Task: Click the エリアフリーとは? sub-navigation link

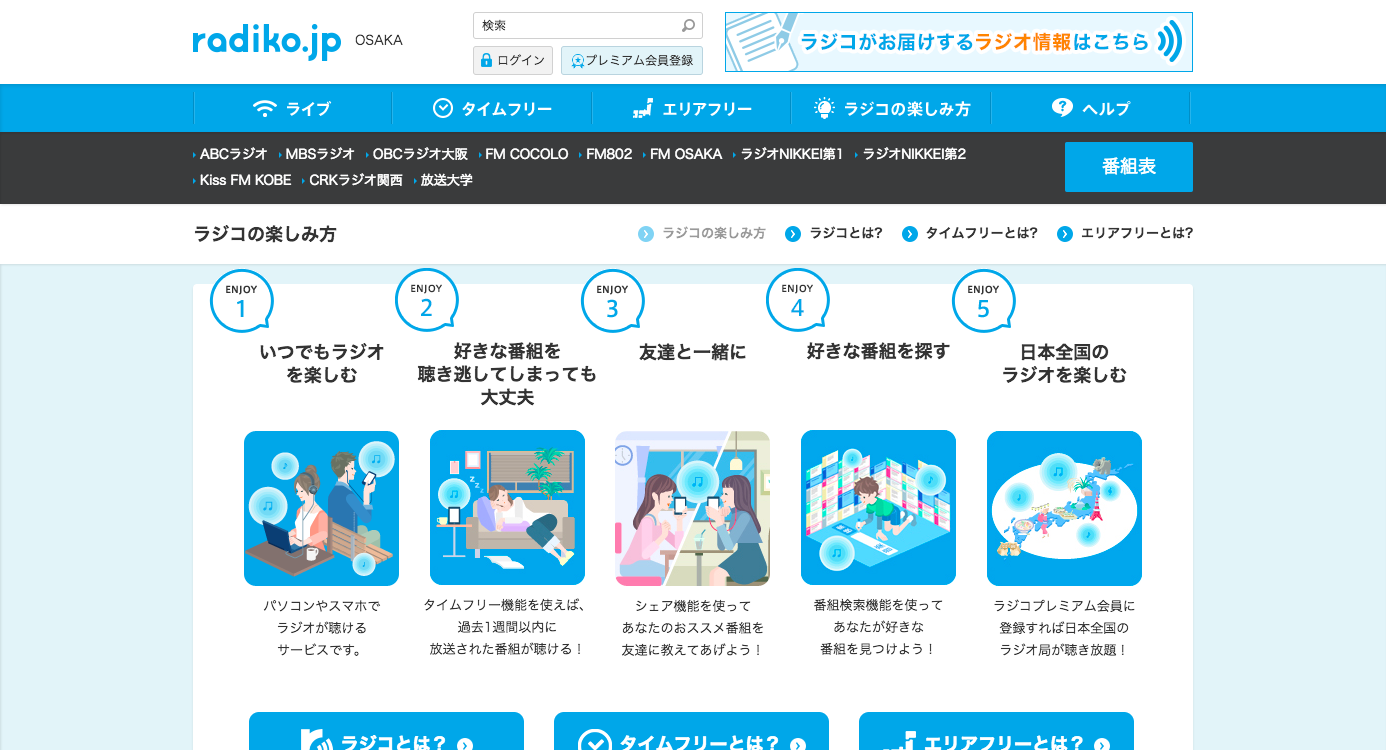Action: [x=1137, y=233]
